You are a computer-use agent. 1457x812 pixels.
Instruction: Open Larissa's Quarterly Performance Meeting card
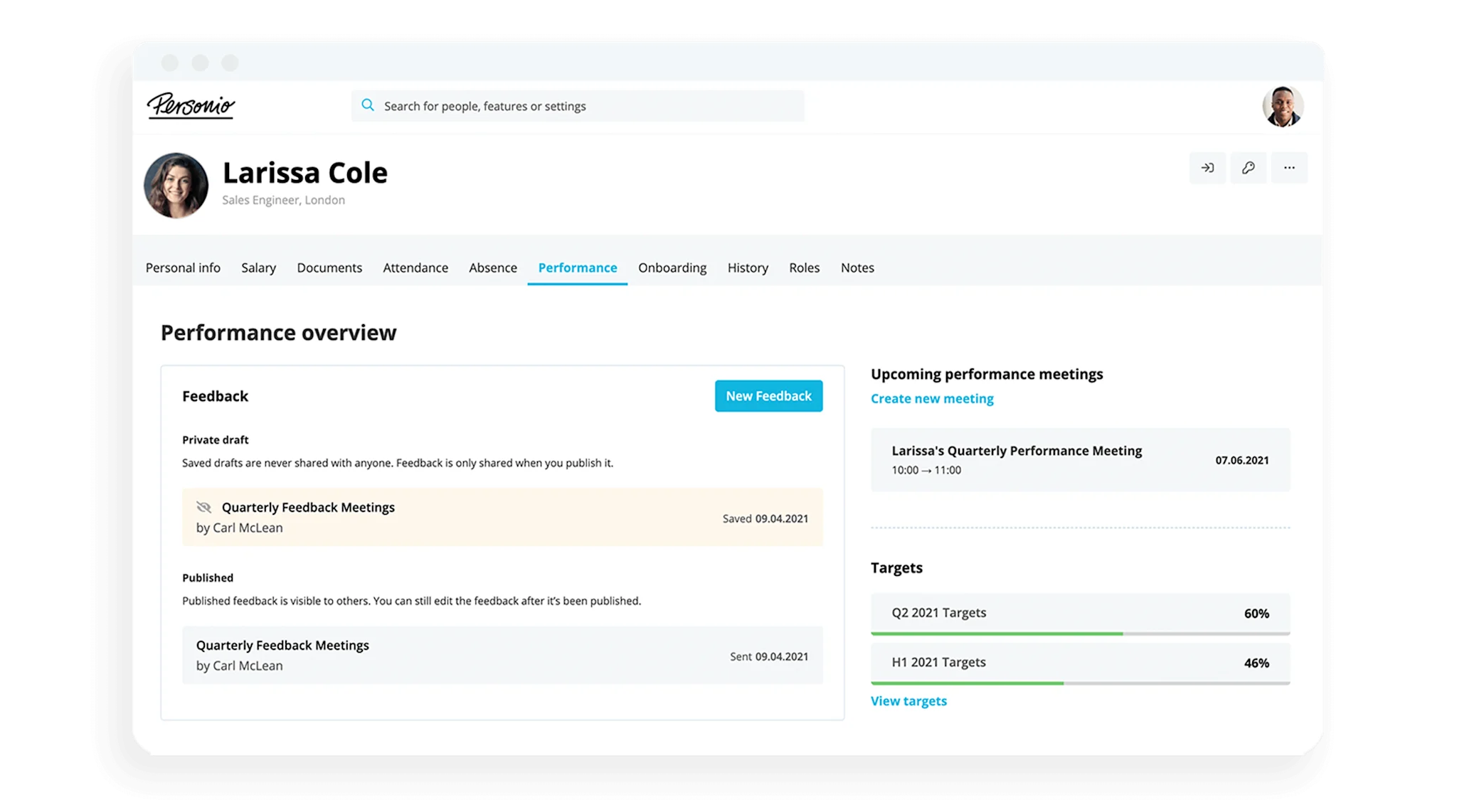coord(1080,460)
